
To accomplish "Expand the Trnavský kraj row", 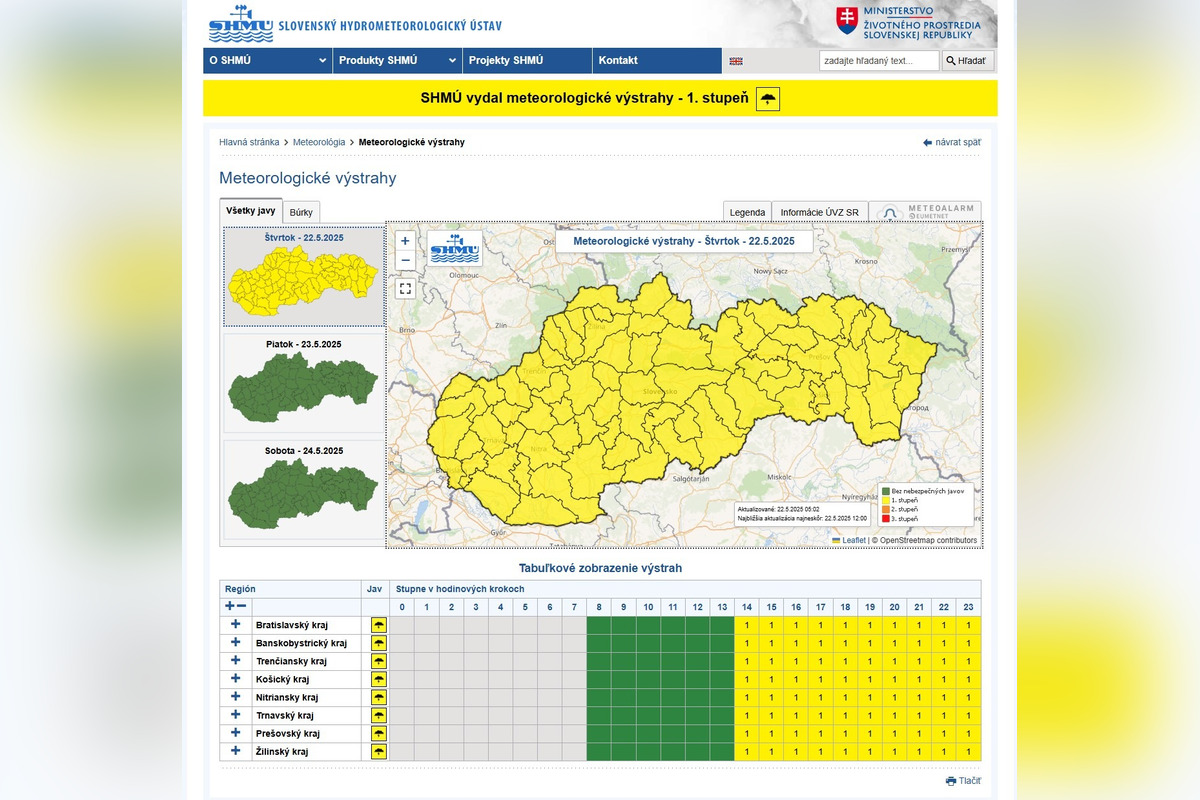I will pos(236,715).
